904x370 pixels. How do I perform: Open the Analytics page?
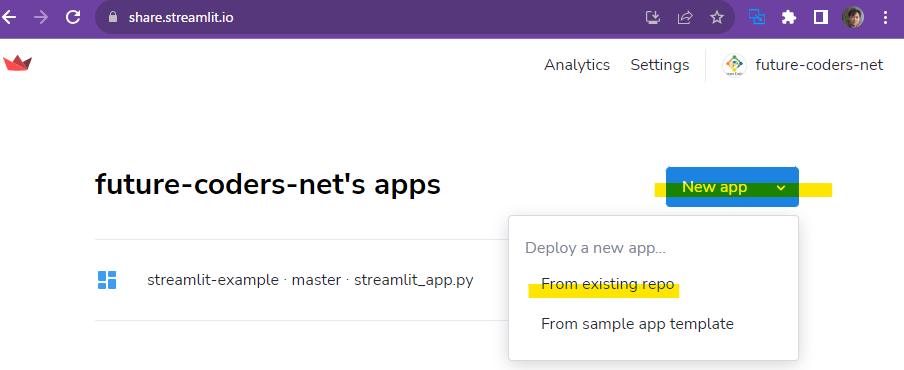(577, 65)
